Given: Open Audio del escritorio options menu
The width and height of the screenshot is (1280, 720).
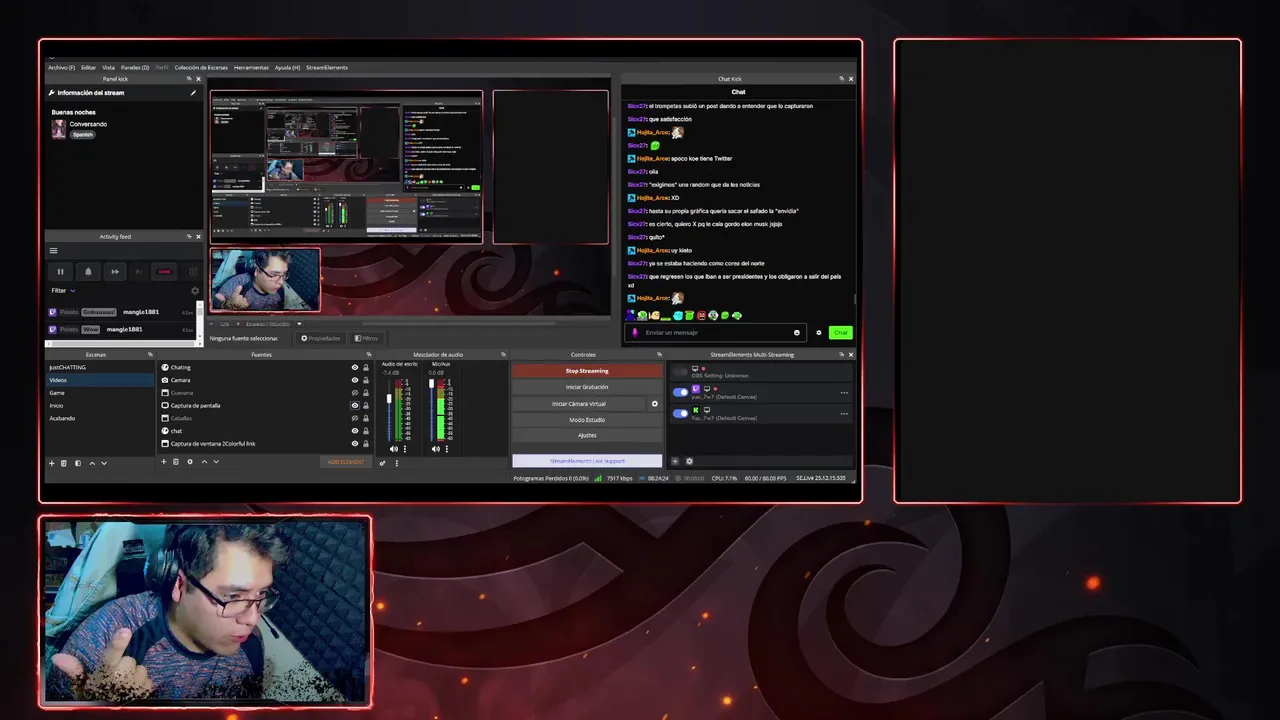Looking at the screenshot, I should pyautogui.click(x=405, y=449).
